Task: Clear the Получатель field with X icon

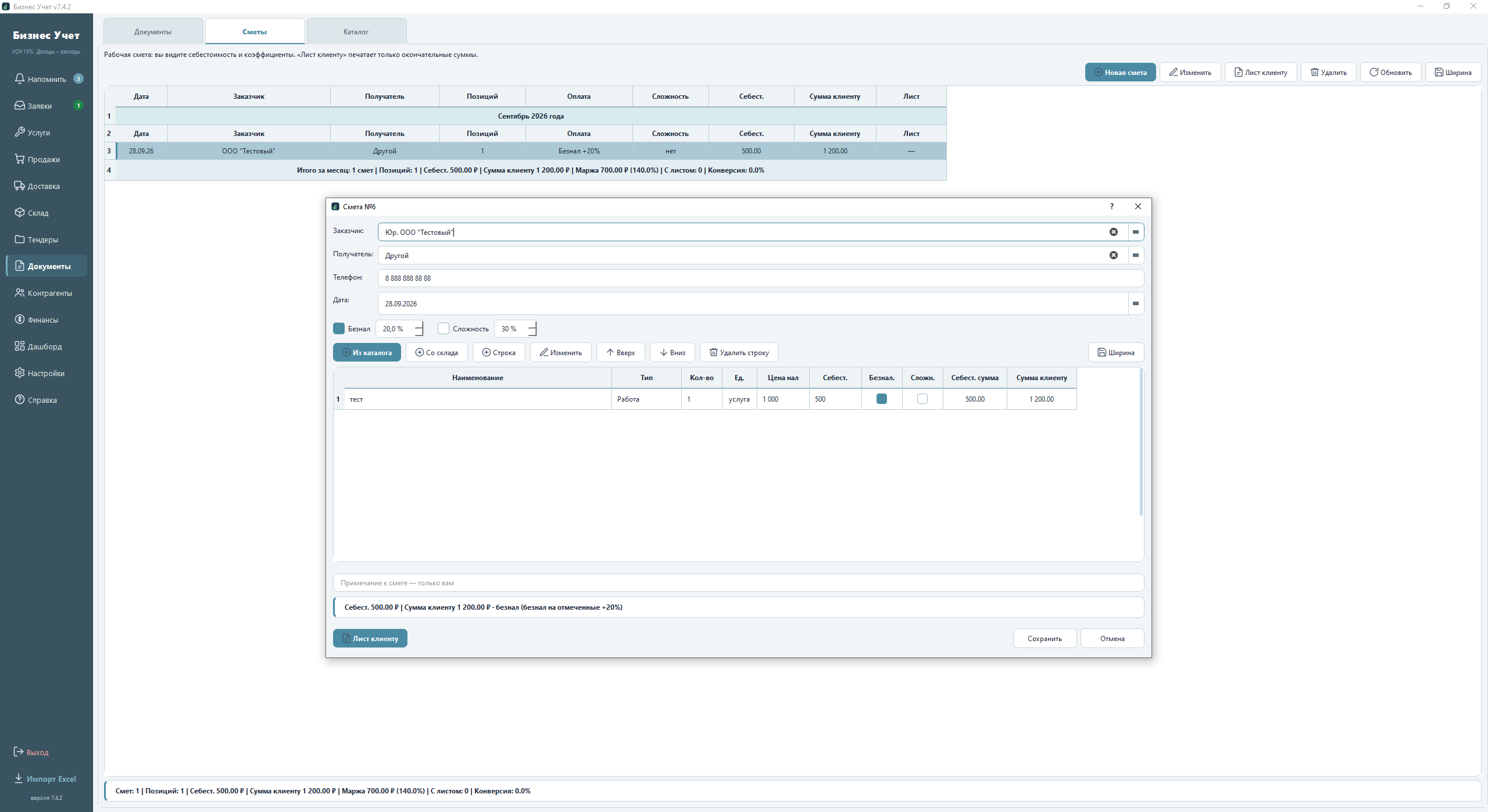Action: click(1114, 255)
